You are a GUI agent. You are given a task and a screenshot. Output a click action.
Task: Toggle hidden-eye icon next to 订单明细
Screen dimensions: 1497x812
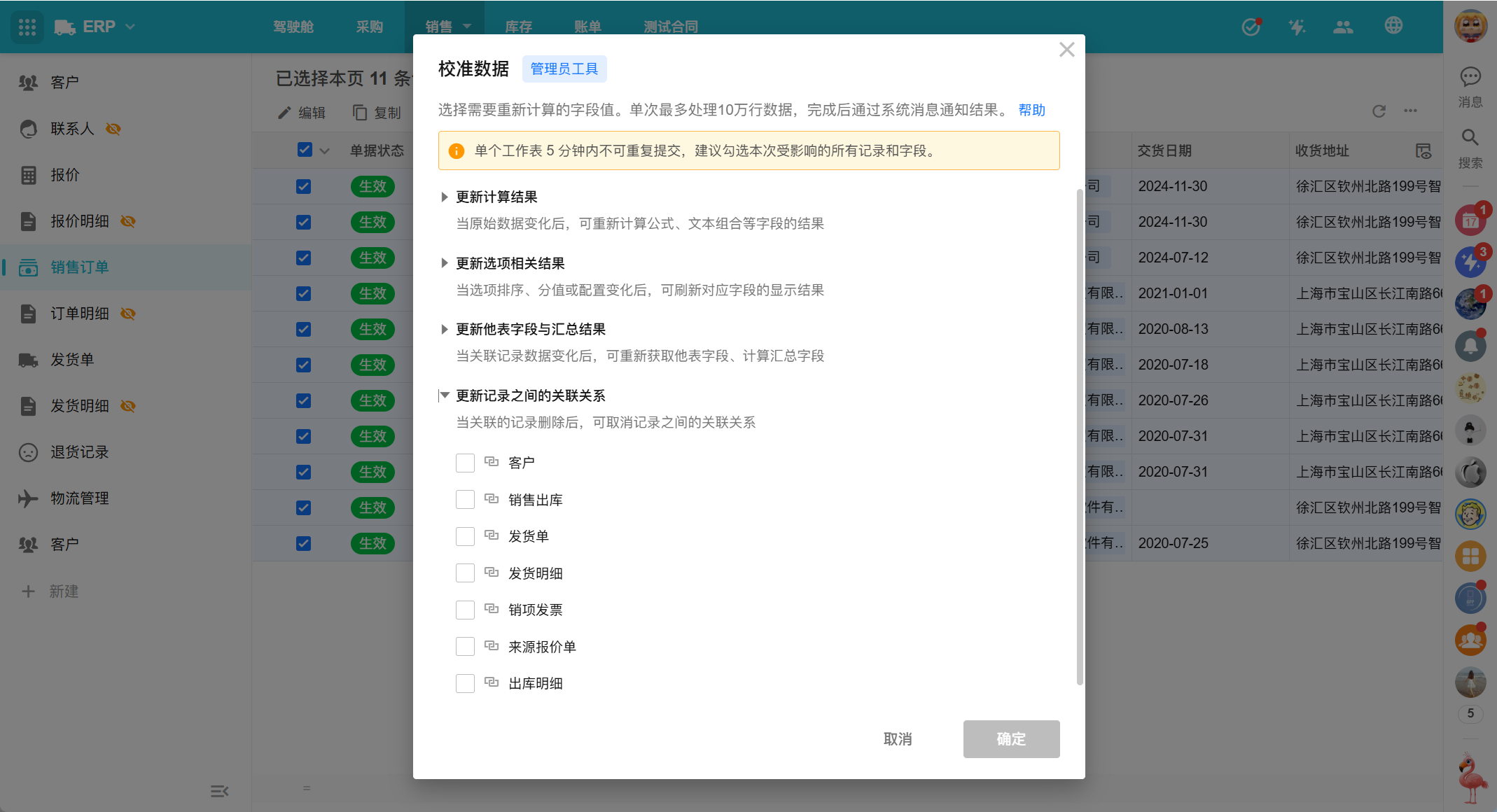tap(127, 314)
